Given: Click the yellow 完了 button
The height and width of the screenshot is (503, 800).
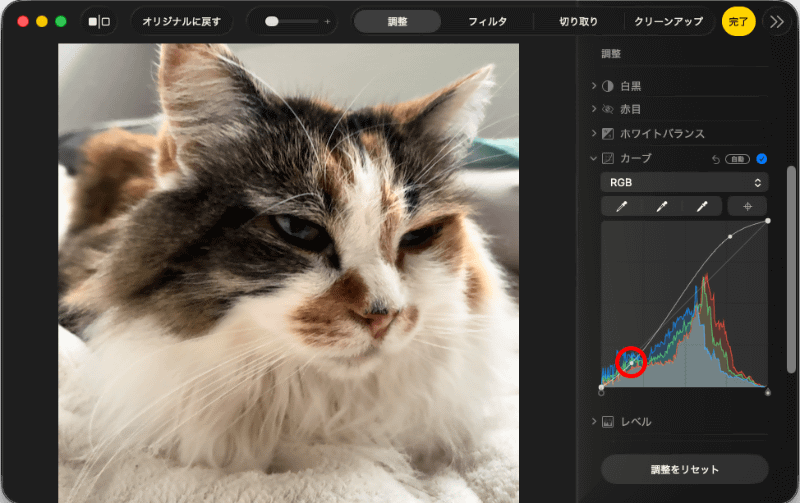Looking at the screenshot, I should click(x=738, y=22).
